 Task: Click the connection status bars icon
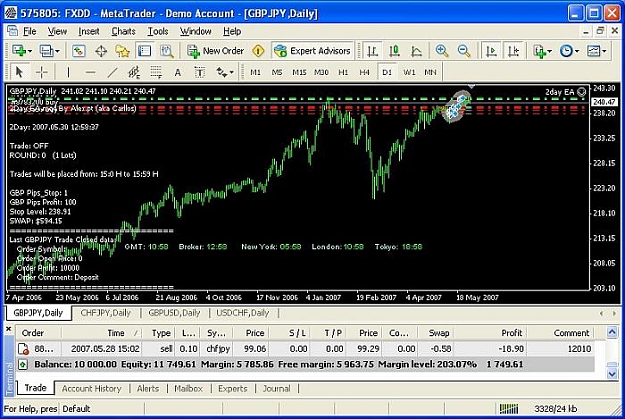click(509, 409)
